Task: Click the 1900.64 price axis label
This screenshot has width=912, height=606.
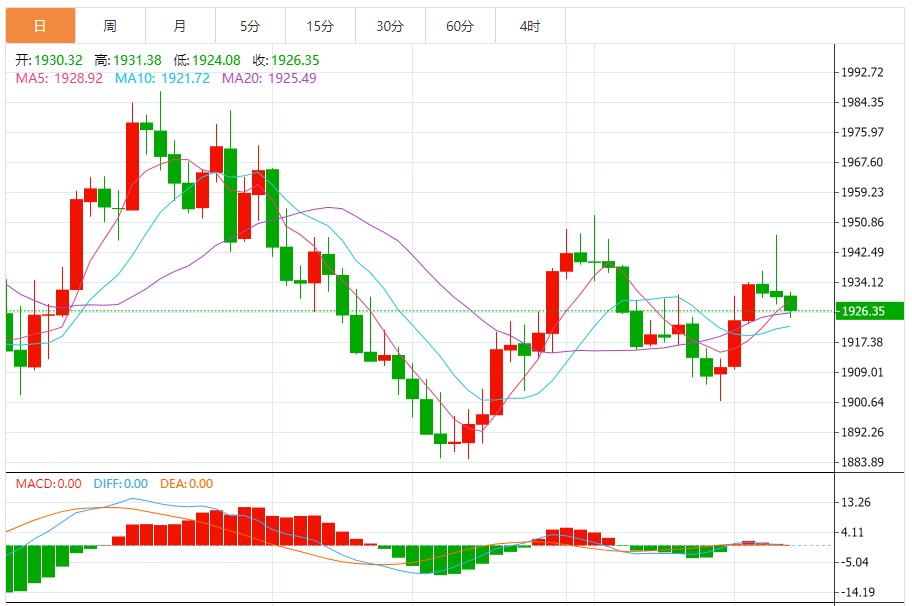Action: [x=863, y=402]
